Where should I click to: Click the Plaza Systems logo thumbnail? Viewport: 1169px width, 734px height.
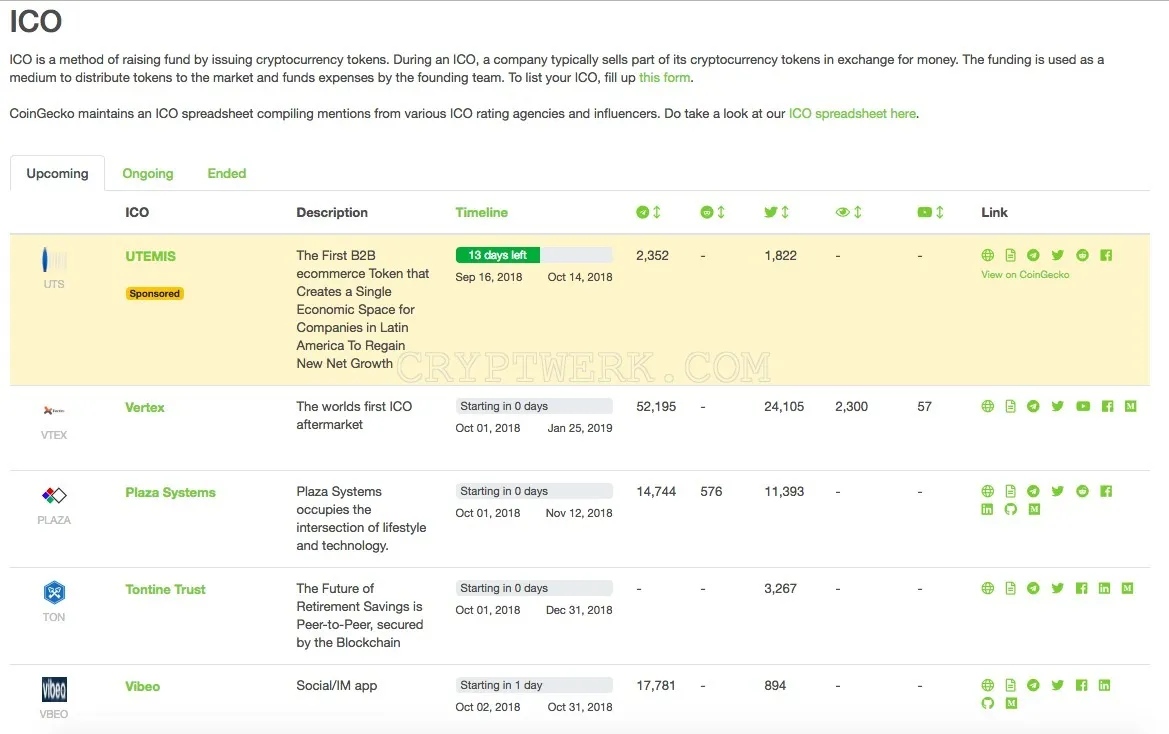pos(54,496)
